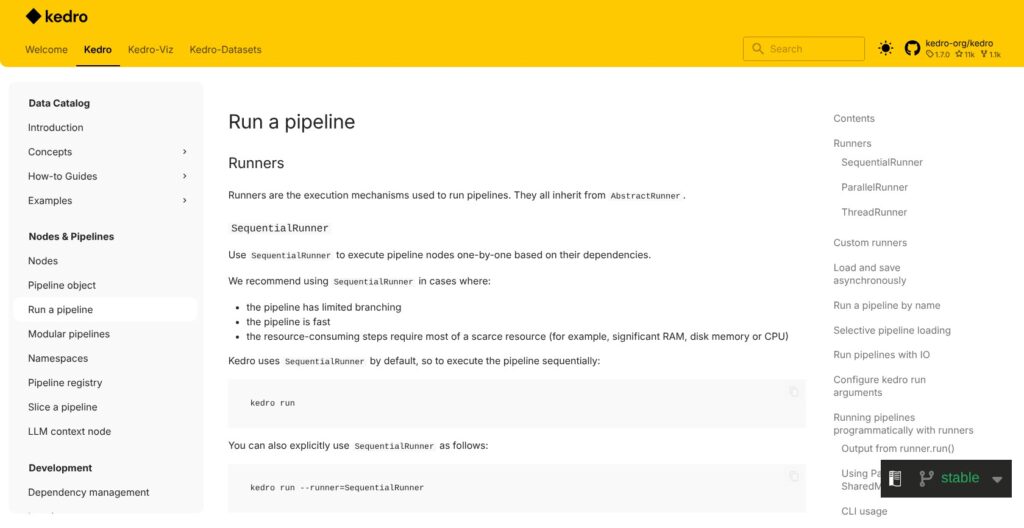
Task: Jump to Running pipelines programmatically with runners
Action: pyautogui.click(x=903, y=424)
